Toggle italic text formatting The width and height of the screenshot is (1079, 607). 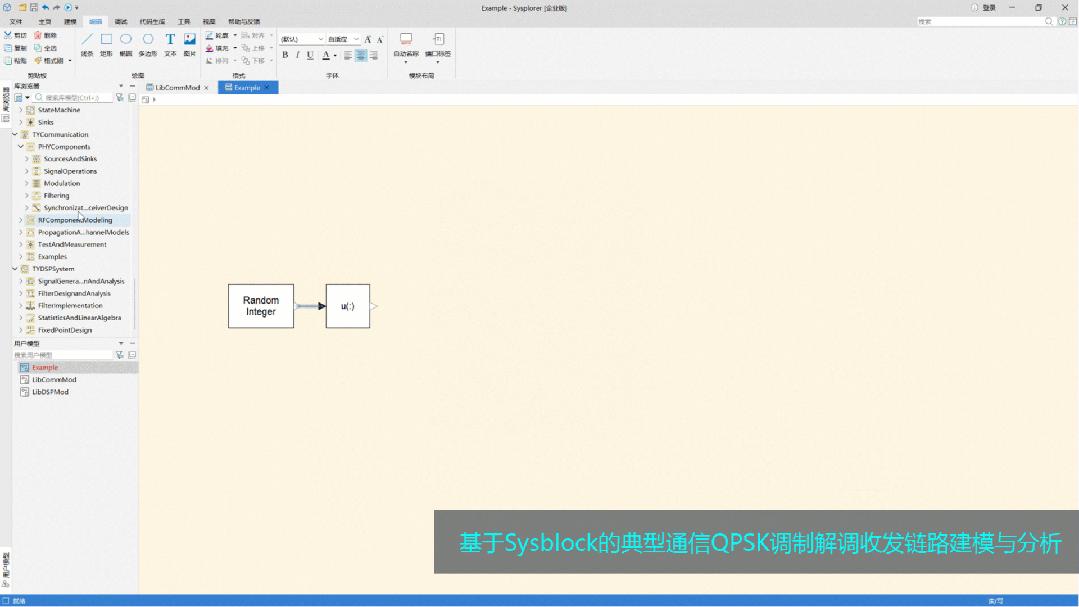297,55
